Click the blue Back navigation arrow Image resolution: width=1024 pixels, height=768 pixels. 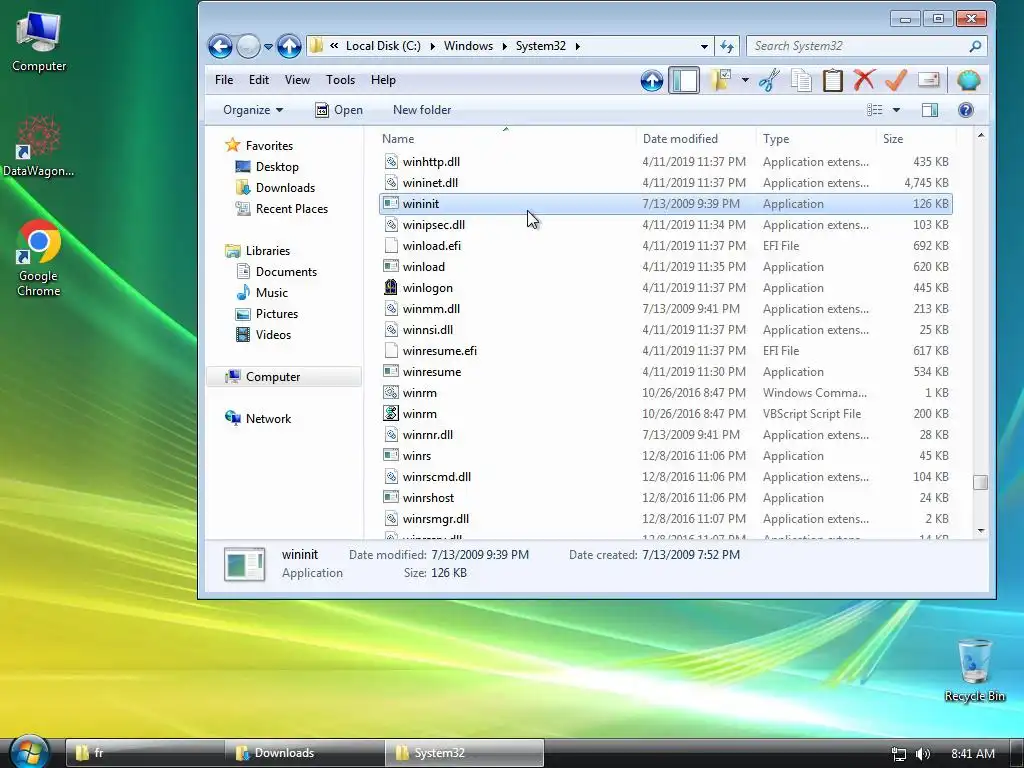220,46
